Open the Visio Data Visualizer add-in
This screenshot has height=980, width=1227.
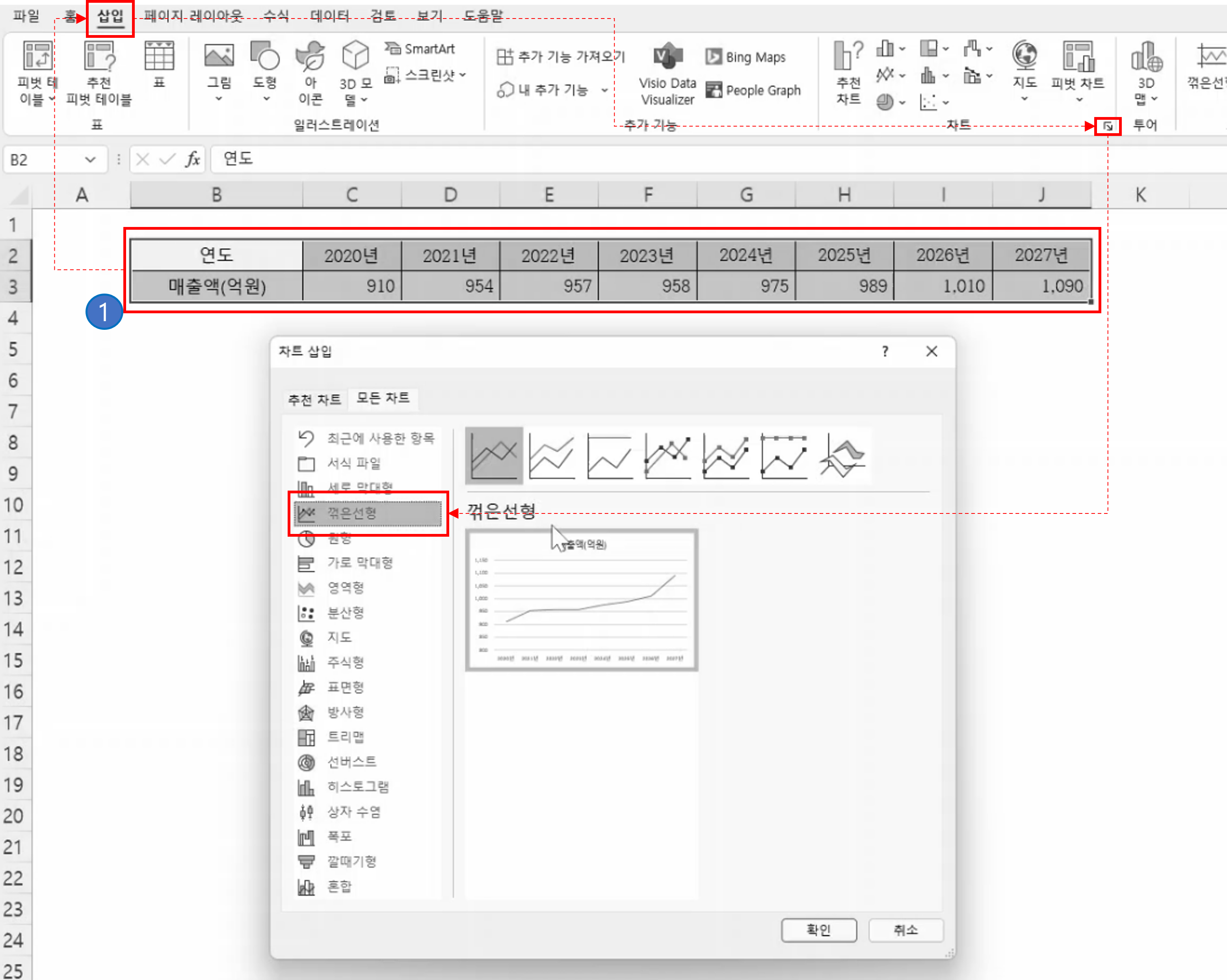pyautogui.click(x=667, y=74)
